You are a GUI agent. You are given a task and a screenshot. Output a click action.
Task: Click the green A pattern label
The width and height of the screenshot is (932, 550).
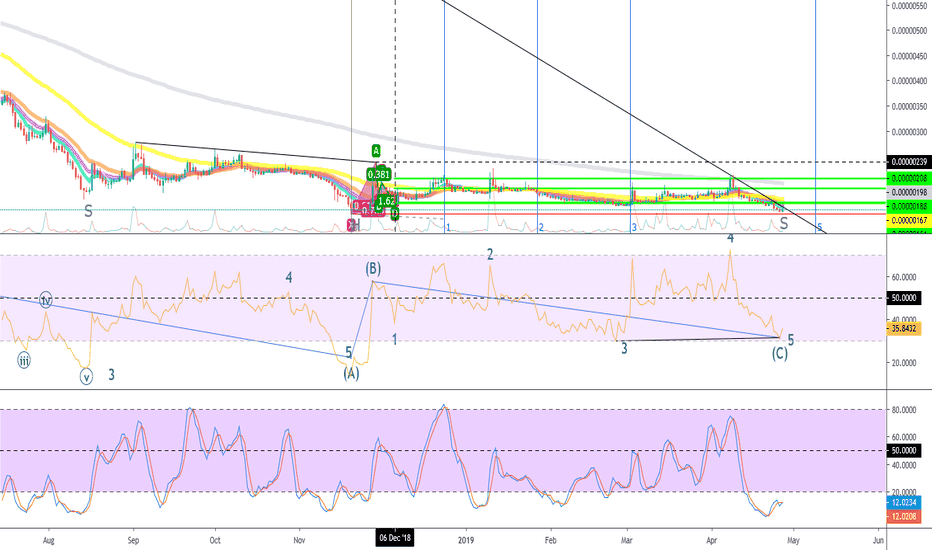(x=376, y=150)
